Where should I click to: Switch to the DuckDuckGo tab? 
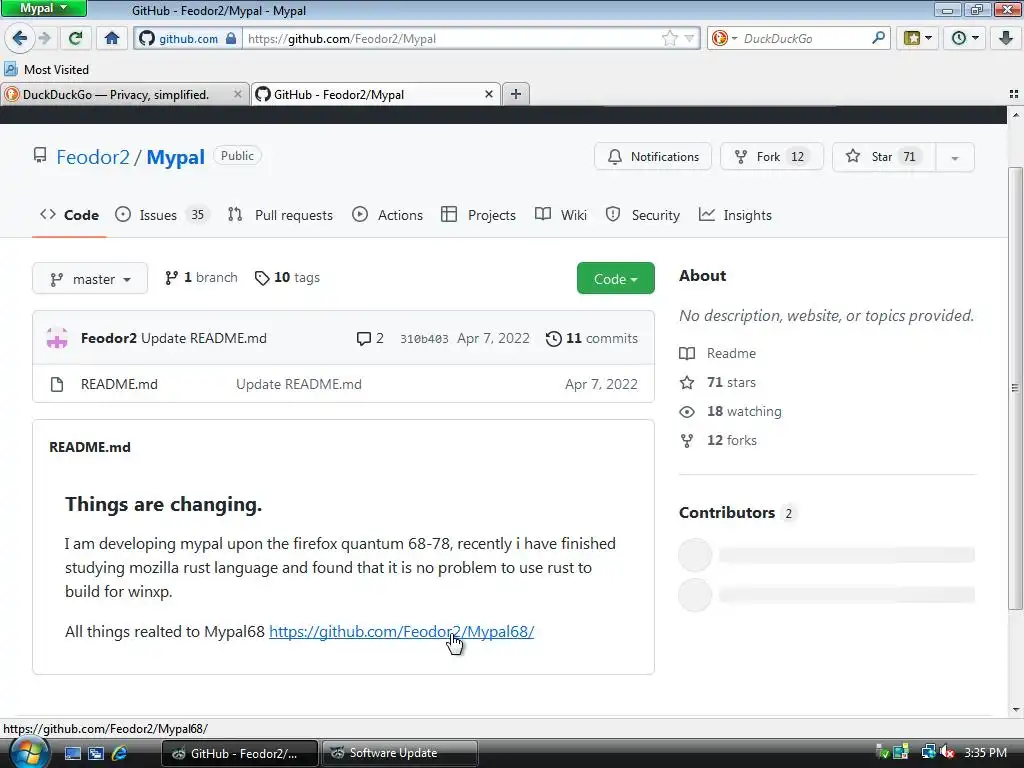click(116, 95)
